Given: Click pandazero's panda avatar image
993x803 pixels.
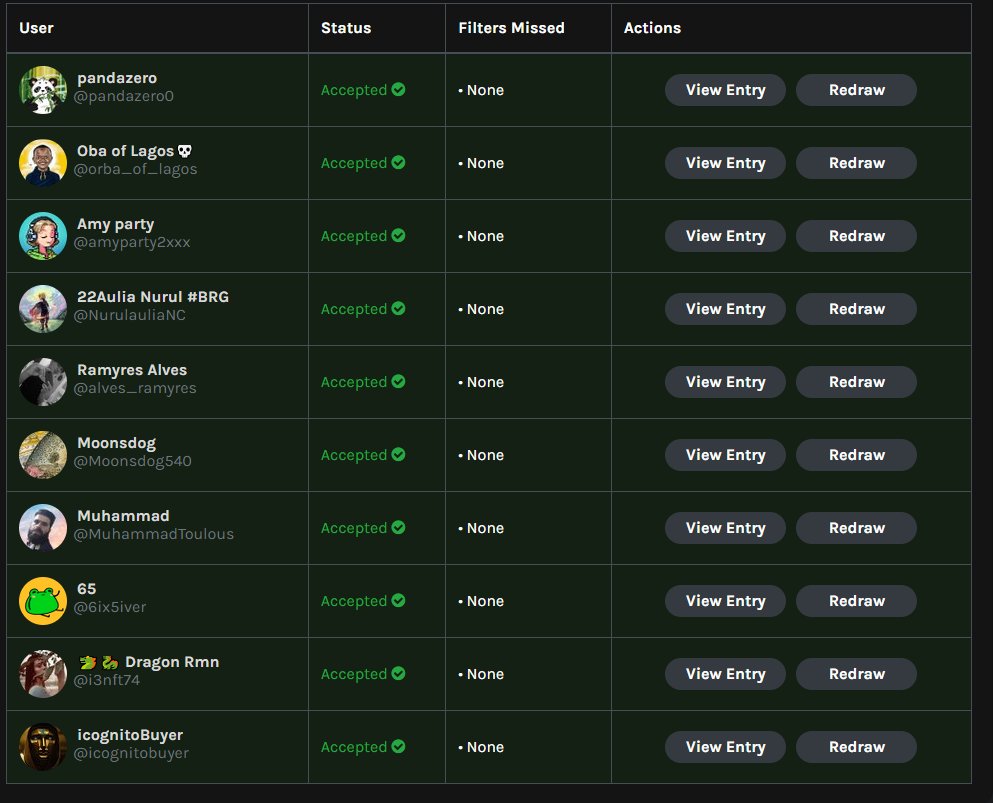Looking at the screenshot, I should point(42,89).
